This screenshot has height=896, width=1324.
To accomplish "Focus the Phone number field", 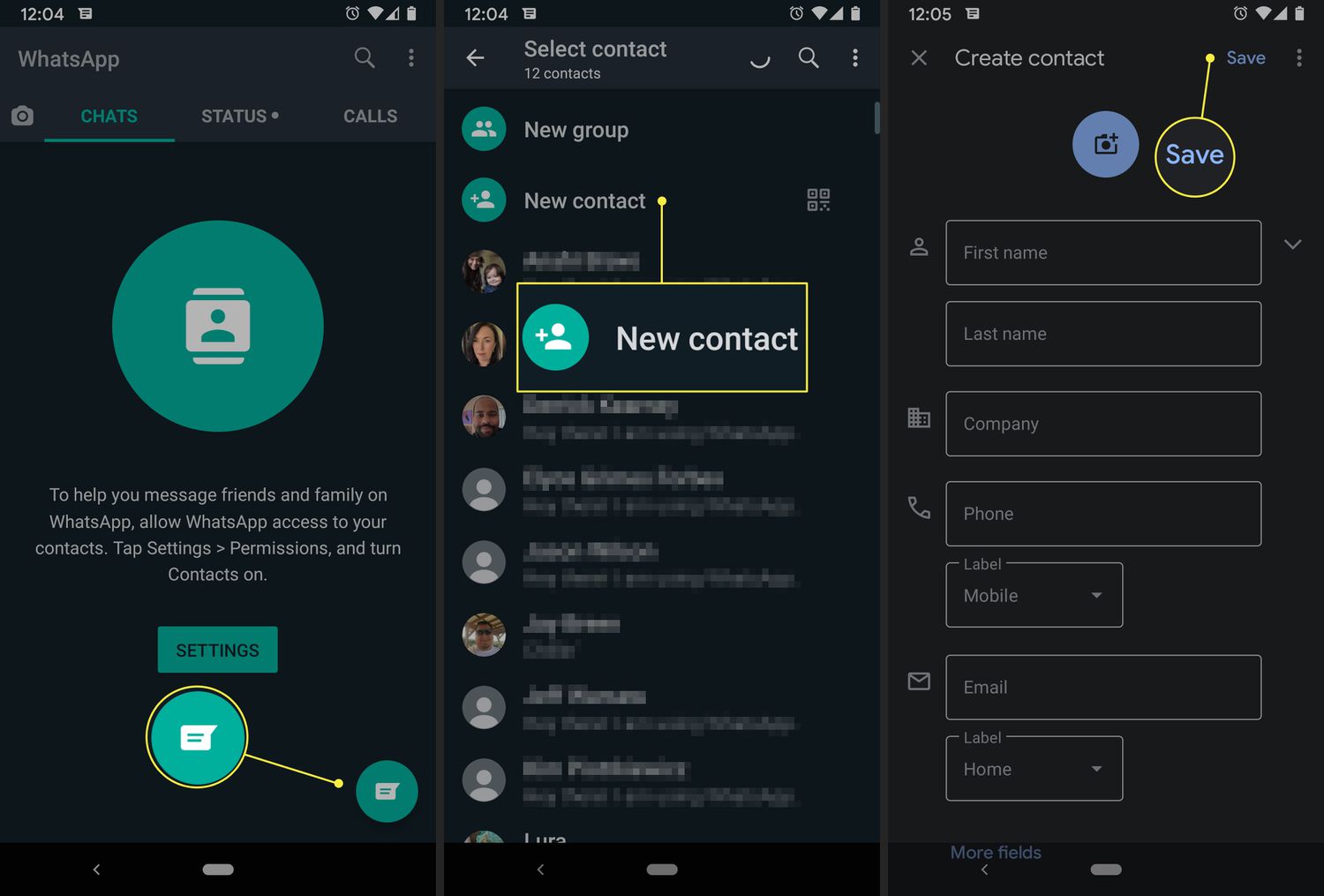I will tap(1103, 514).
